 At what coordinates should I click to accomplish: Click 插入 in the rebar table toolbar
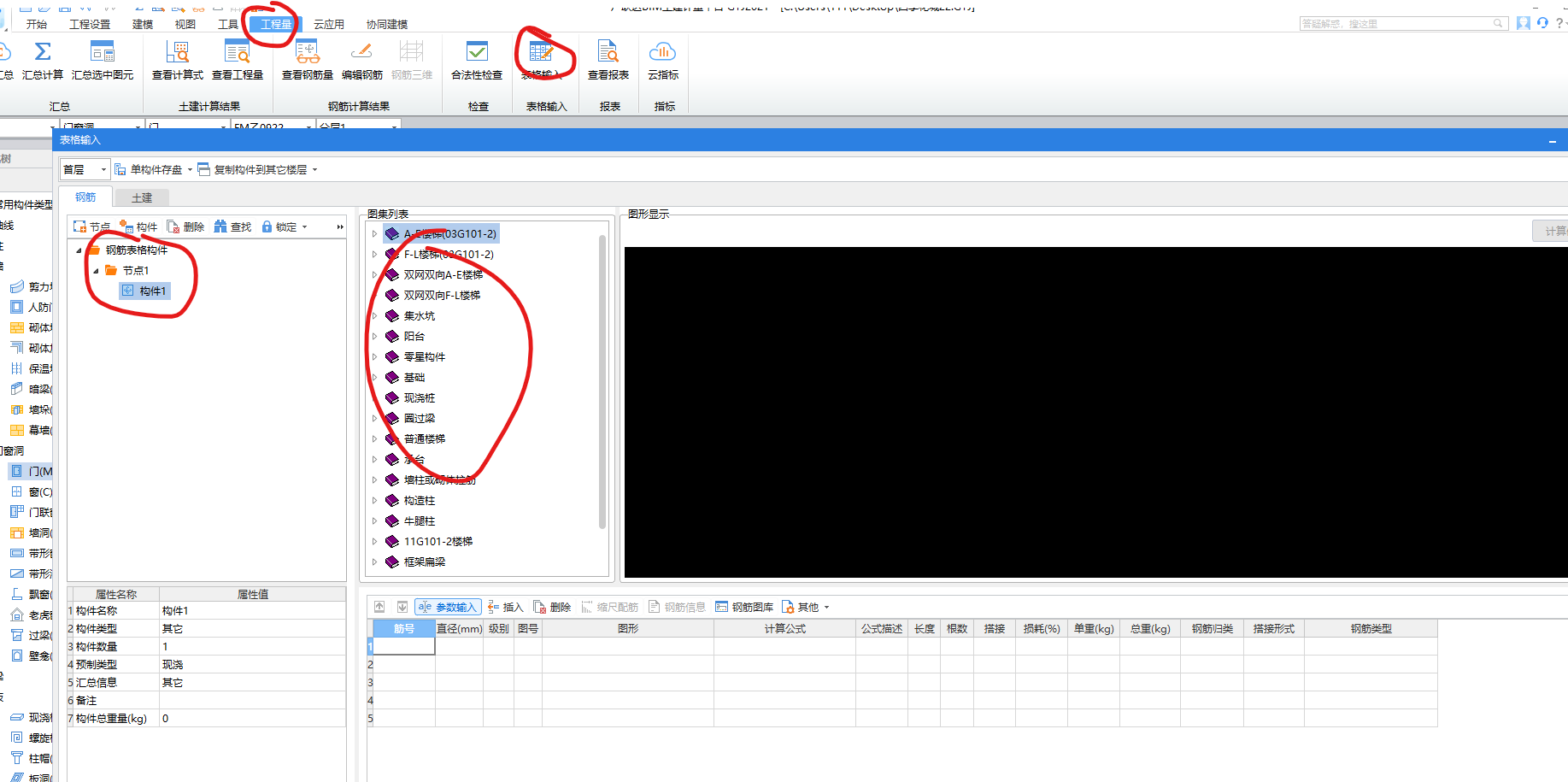(x=505, y=607)
